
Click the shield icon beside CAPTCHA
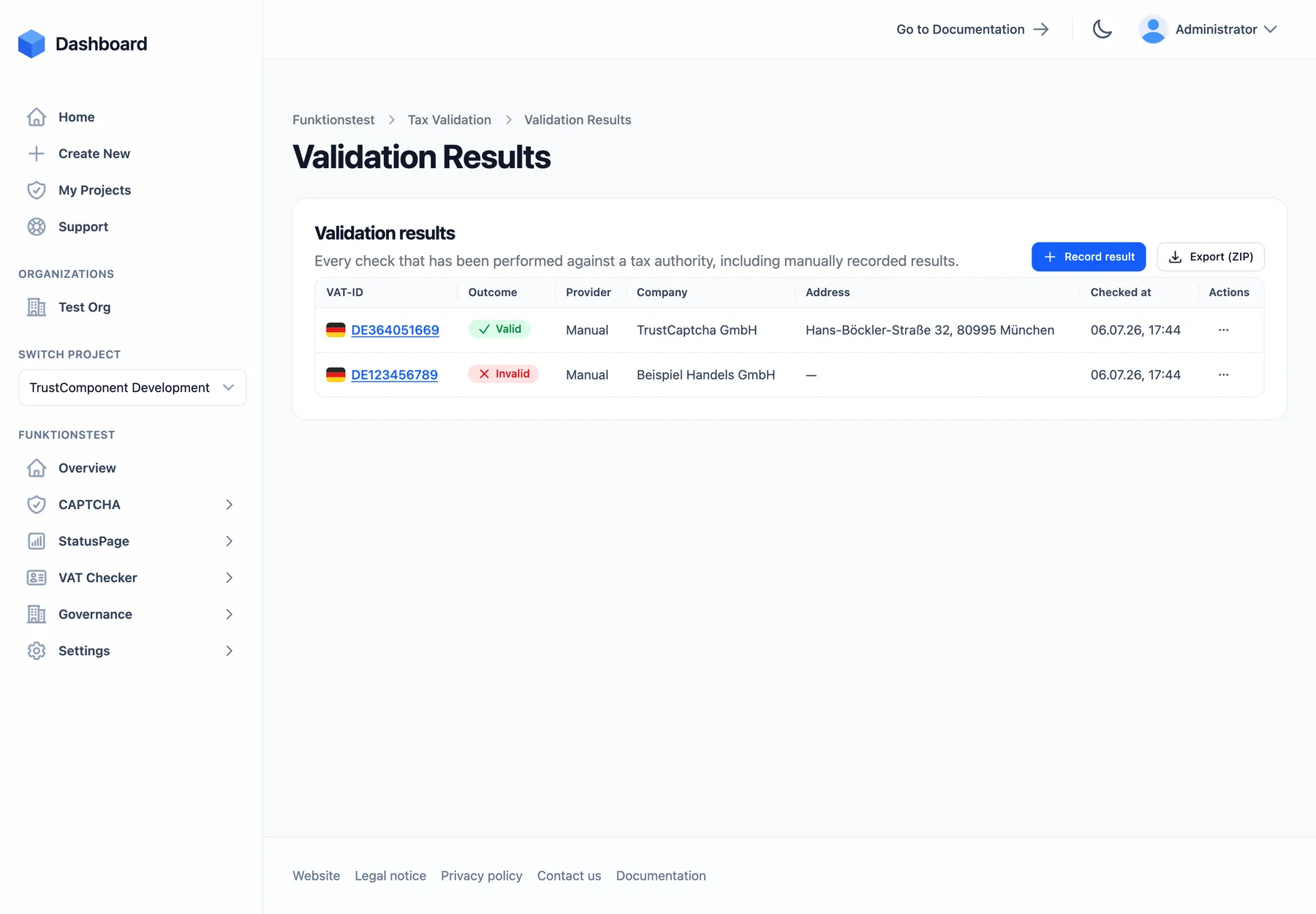[x=37, y=505]
